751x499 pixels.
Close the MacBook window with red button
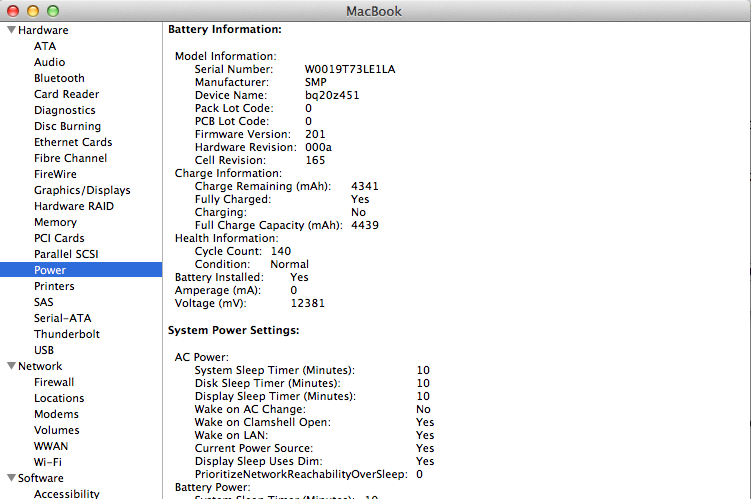tap(13, 11)
